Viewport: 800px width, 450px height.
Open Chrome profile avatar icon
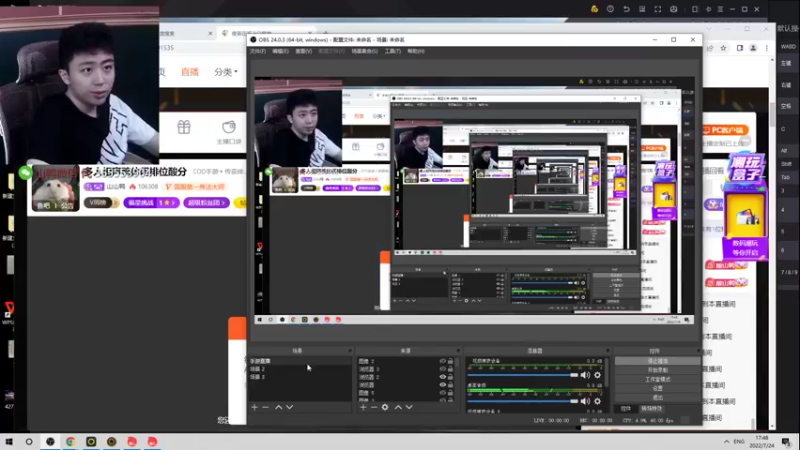click(753, 48)
